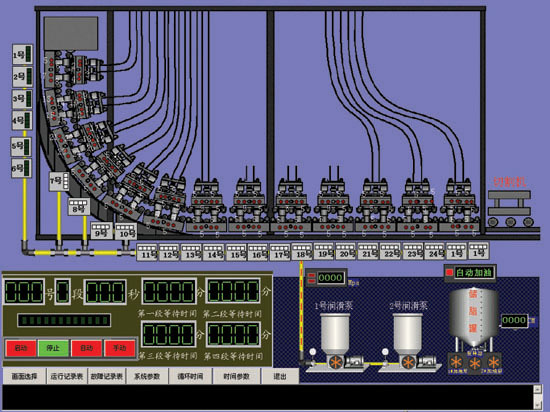
Task: Select the 1号 distributor box
Action: click(23, 54)
